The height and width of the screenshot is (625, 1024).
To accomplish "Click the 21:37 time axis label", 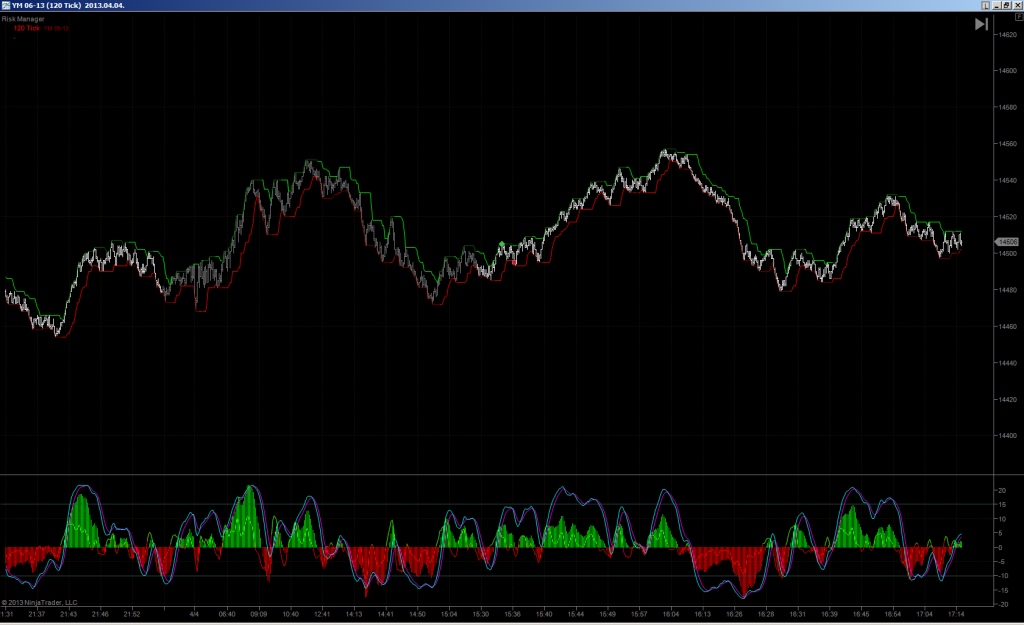I will pos(37,614).
